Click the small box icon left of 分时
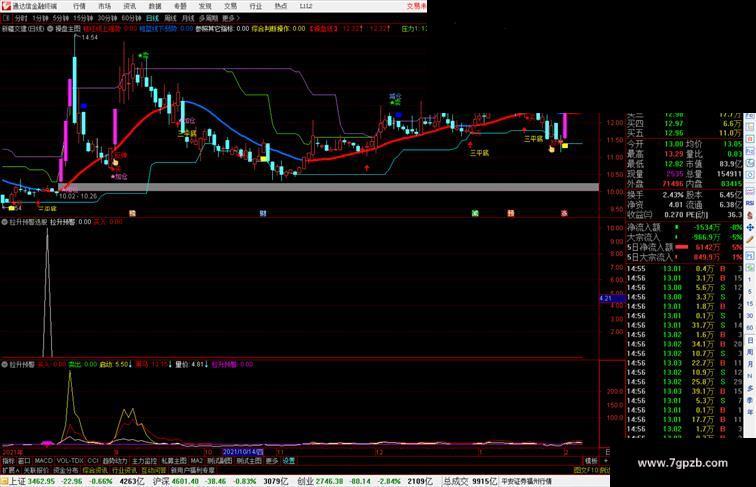This screenshot has width=756, height=487. click(x=6, y=18)
